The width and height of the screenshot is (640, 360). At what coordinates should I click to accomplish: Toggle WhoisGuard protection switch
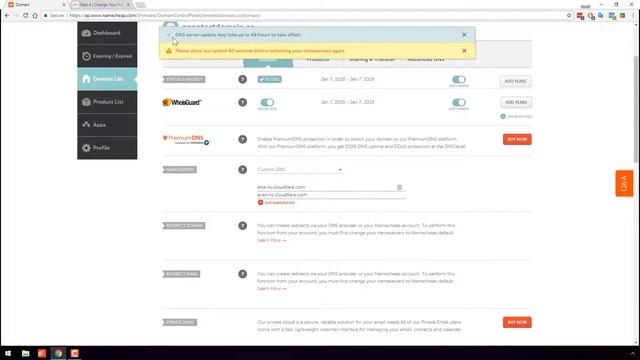[x=267, y=102]
